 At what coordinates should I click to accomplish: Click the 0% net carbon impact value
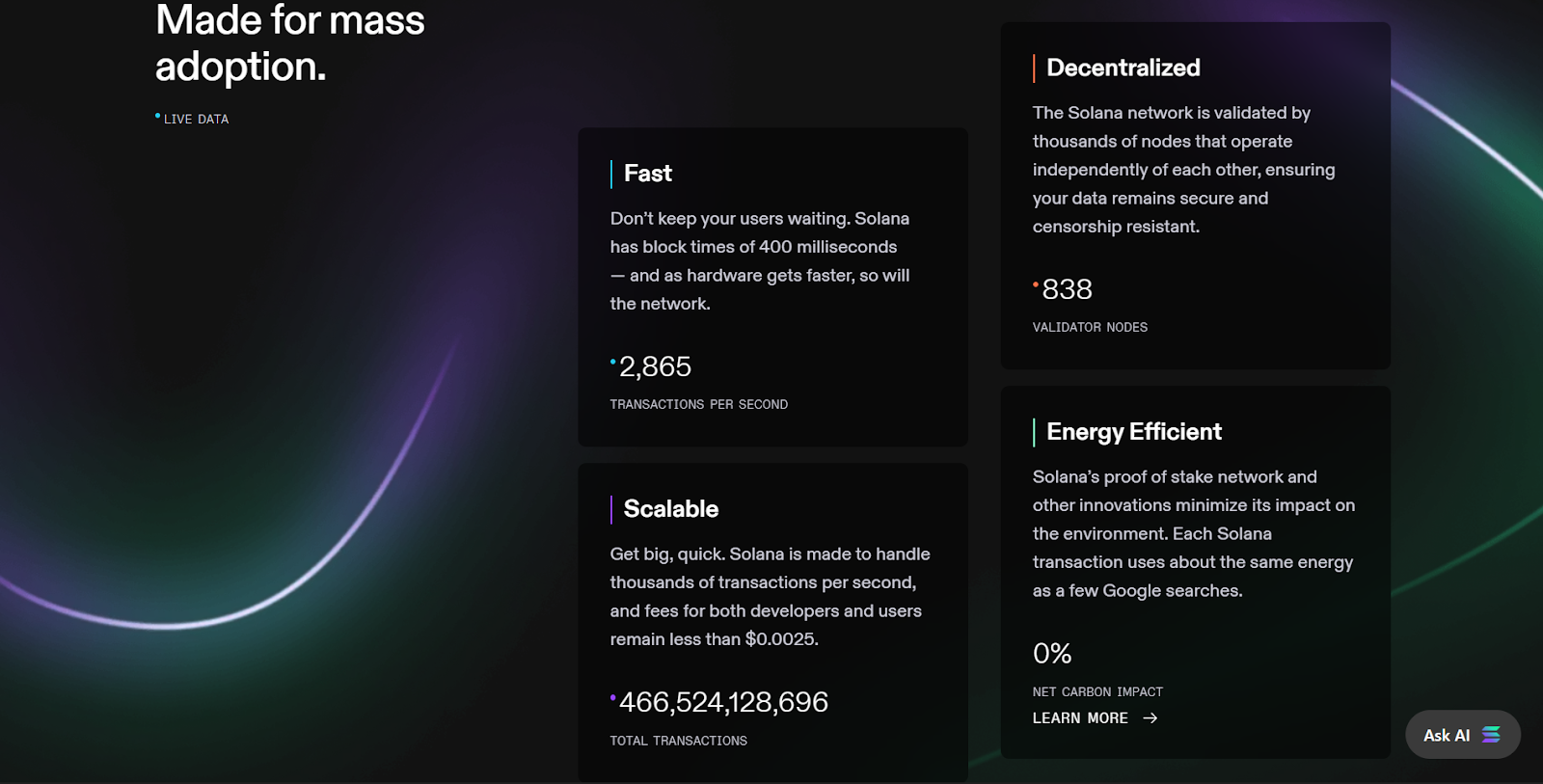1052,654
